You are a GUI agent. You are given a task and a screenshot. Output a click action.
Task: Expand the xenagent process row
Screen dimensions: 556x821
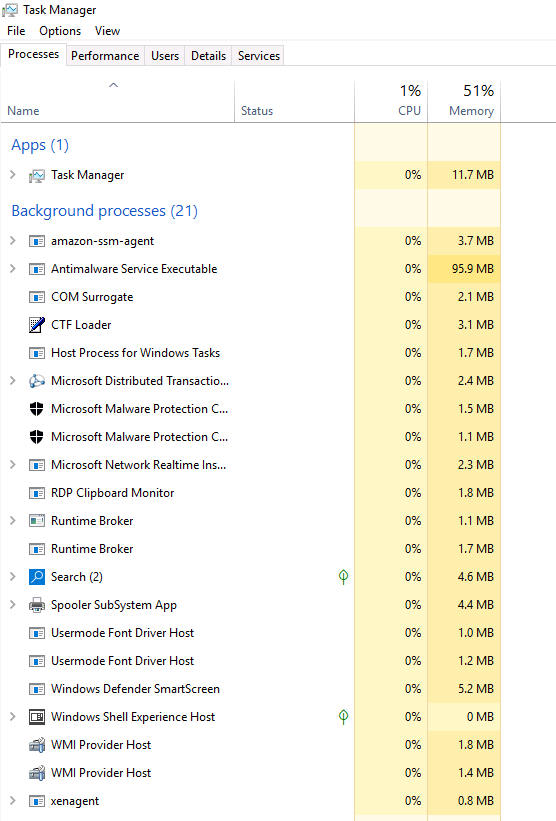coord(13,801)
